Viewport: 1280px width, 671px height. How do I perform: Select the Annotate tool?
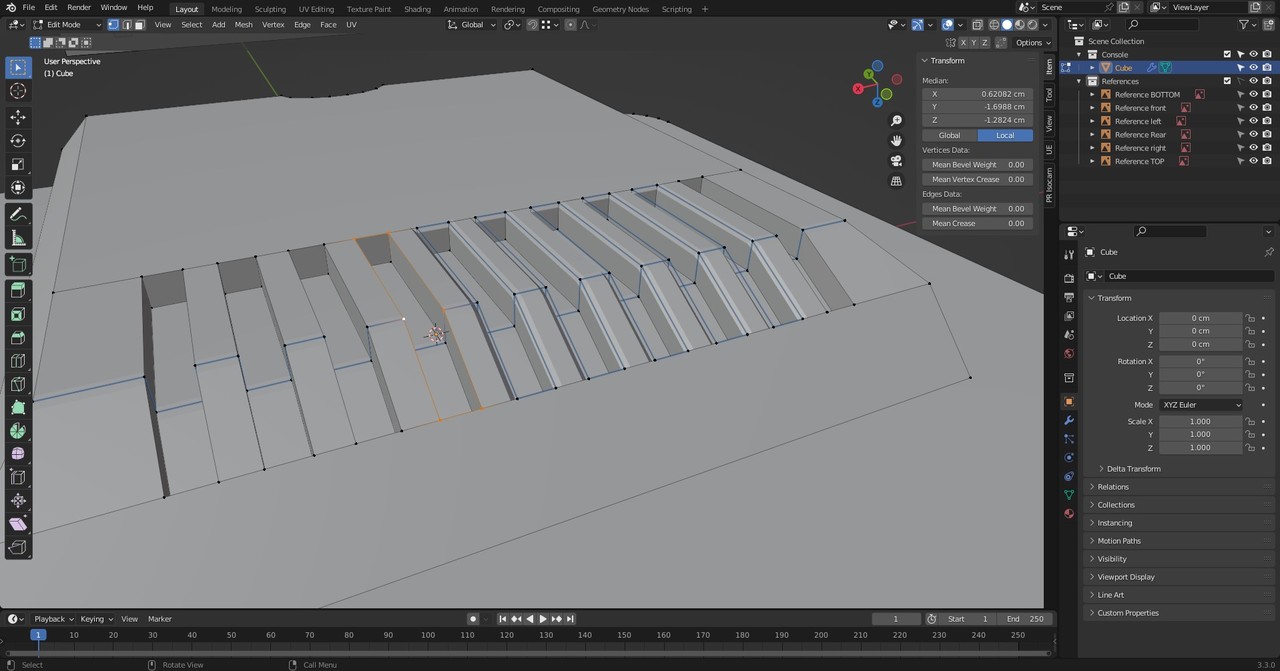point(17,213)
